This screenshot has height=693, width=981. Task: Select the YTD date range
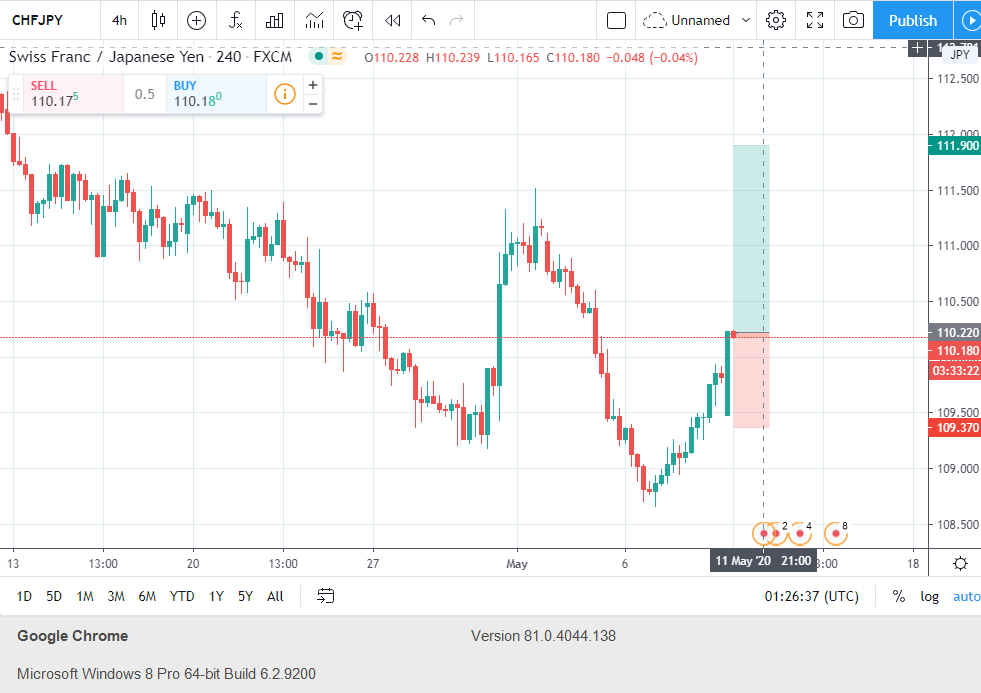pyautogui.click(x=181, y=596)
